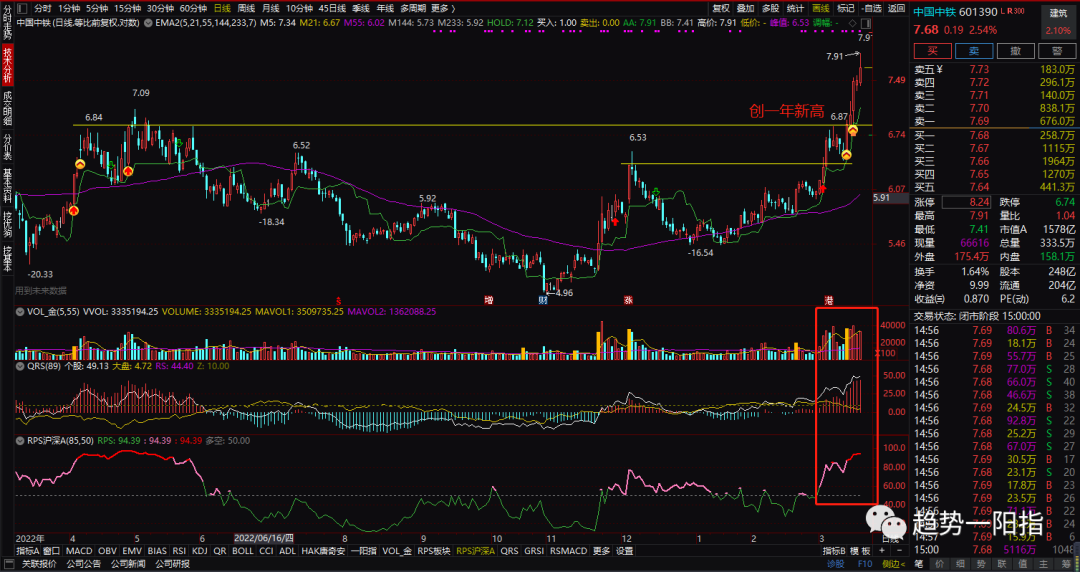The height and width of the screenshot is (572, 1080).
Task: Click the 指标B indicator group button
Action: click(834, 551)
